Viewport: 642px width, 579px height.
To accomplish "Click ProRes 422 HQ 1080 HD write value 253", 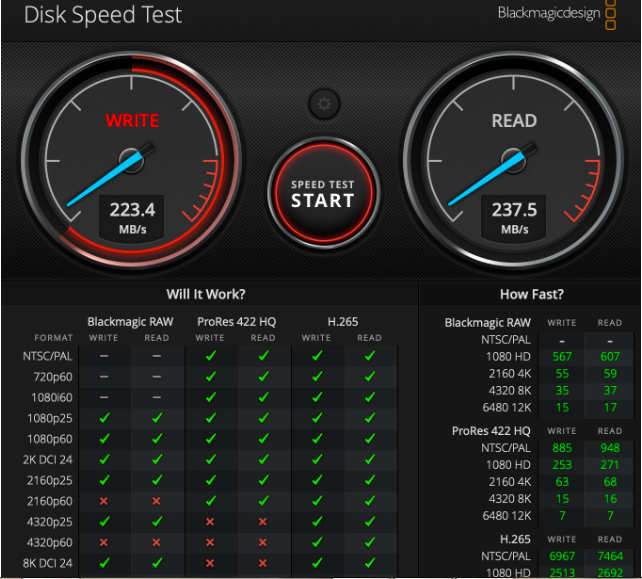I will tap(562, 465).
